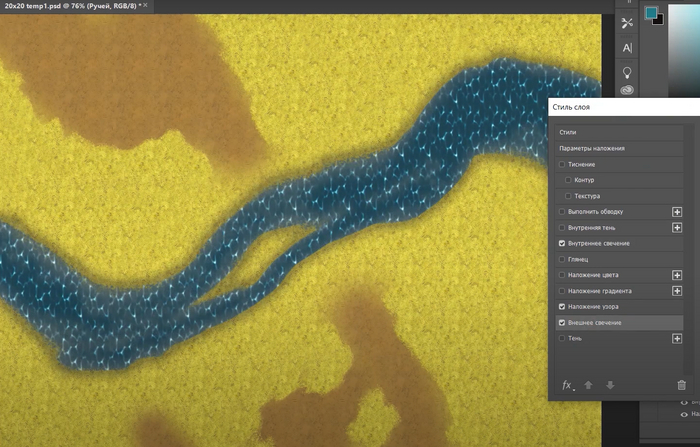The image size is (700, 447).
Task: Enable the Тиснение checkbox
Action: (562, 164)
